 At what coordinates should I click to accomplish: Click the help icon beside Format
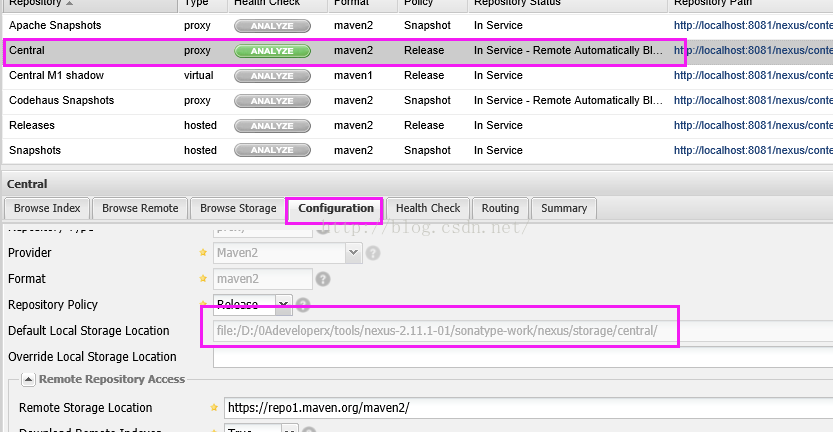323,279
